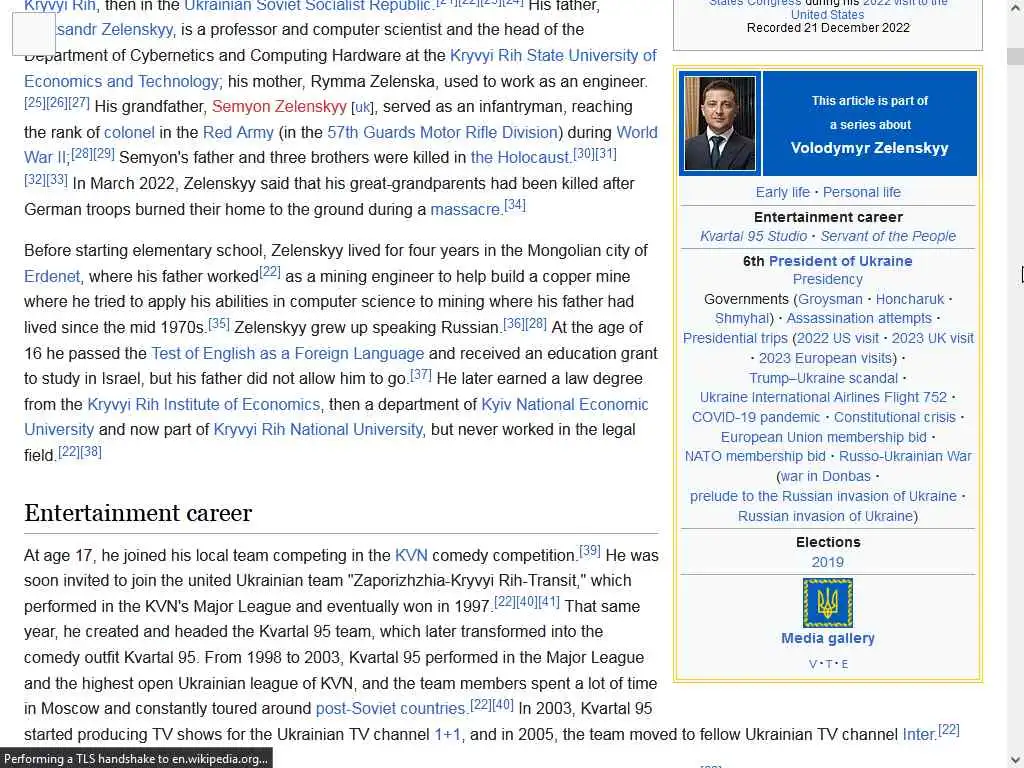The width and height of the screenshot is (1024, 768).
Task: Open the 2023 UK visit link
Action: (933, 338)
